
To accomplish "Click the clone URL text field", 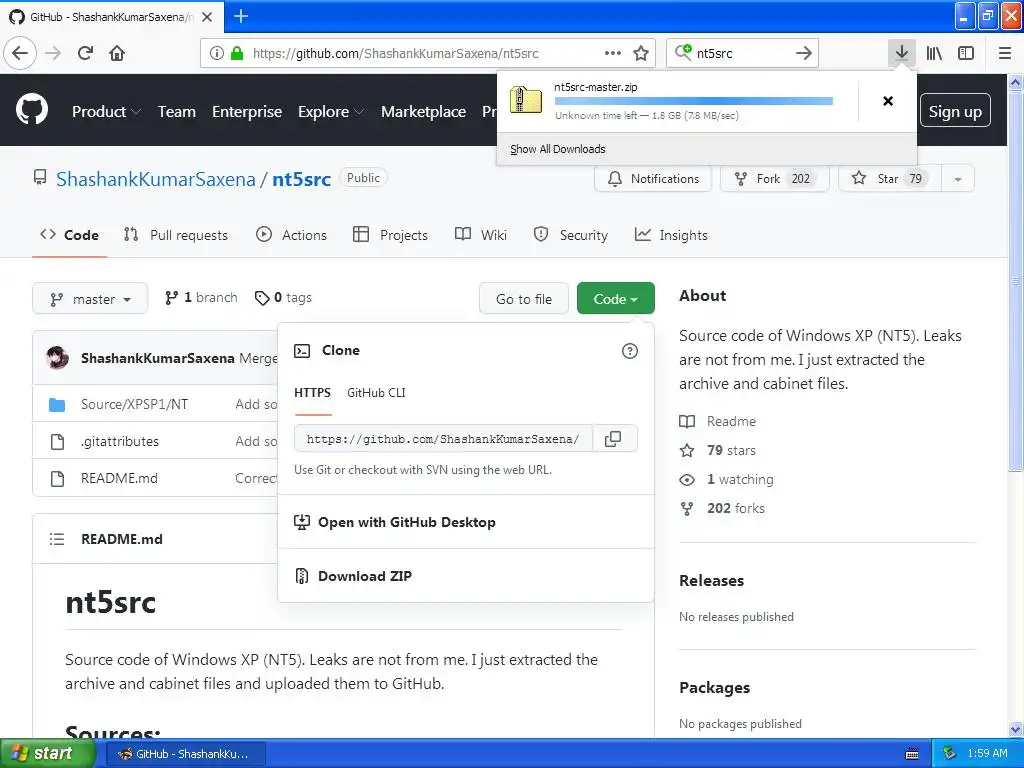I will pyautogui.click(x=443, y=439).
